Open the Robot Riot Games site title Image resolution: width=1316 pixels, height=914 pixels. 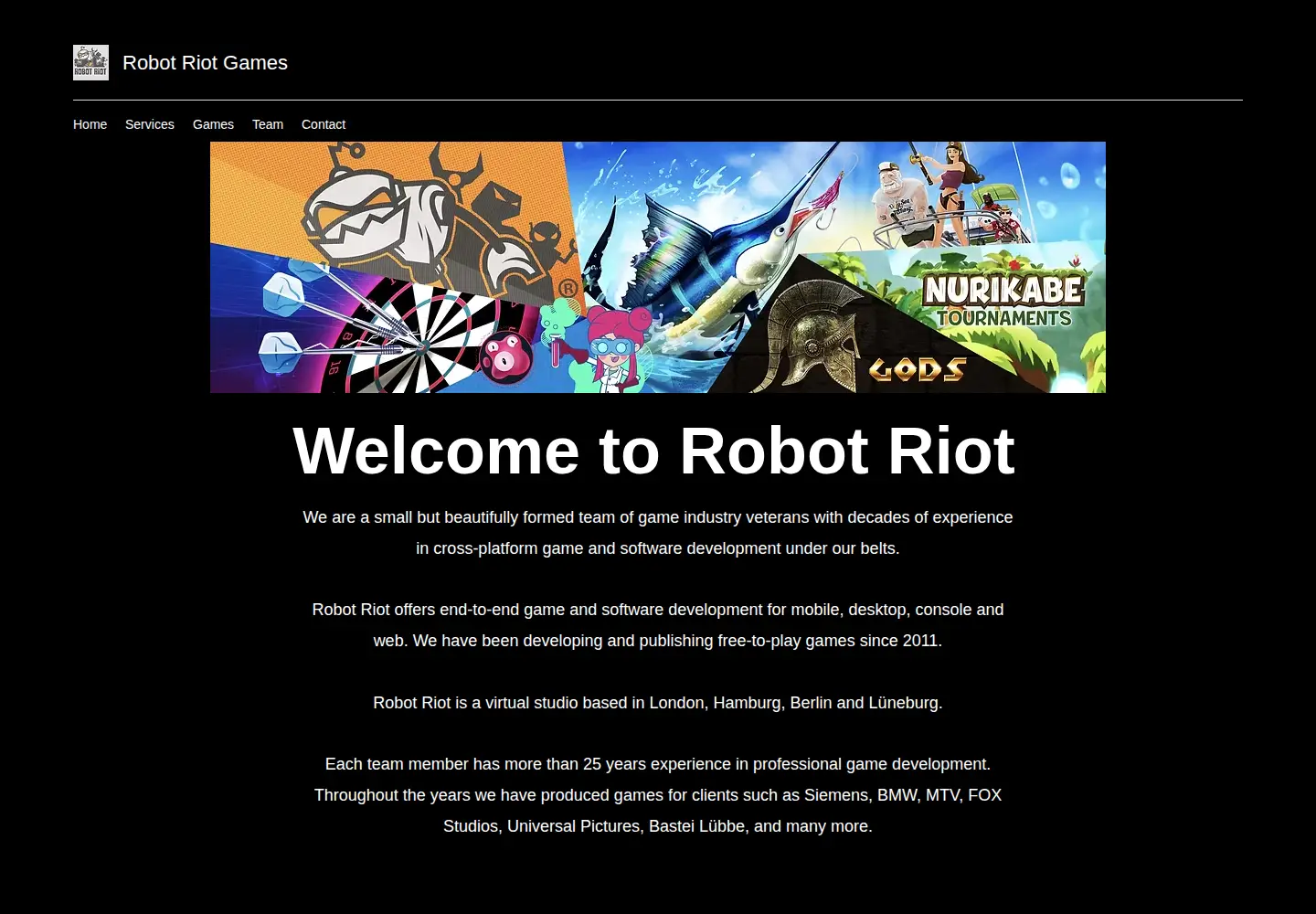pyautogui.click(x=205, y=62)
